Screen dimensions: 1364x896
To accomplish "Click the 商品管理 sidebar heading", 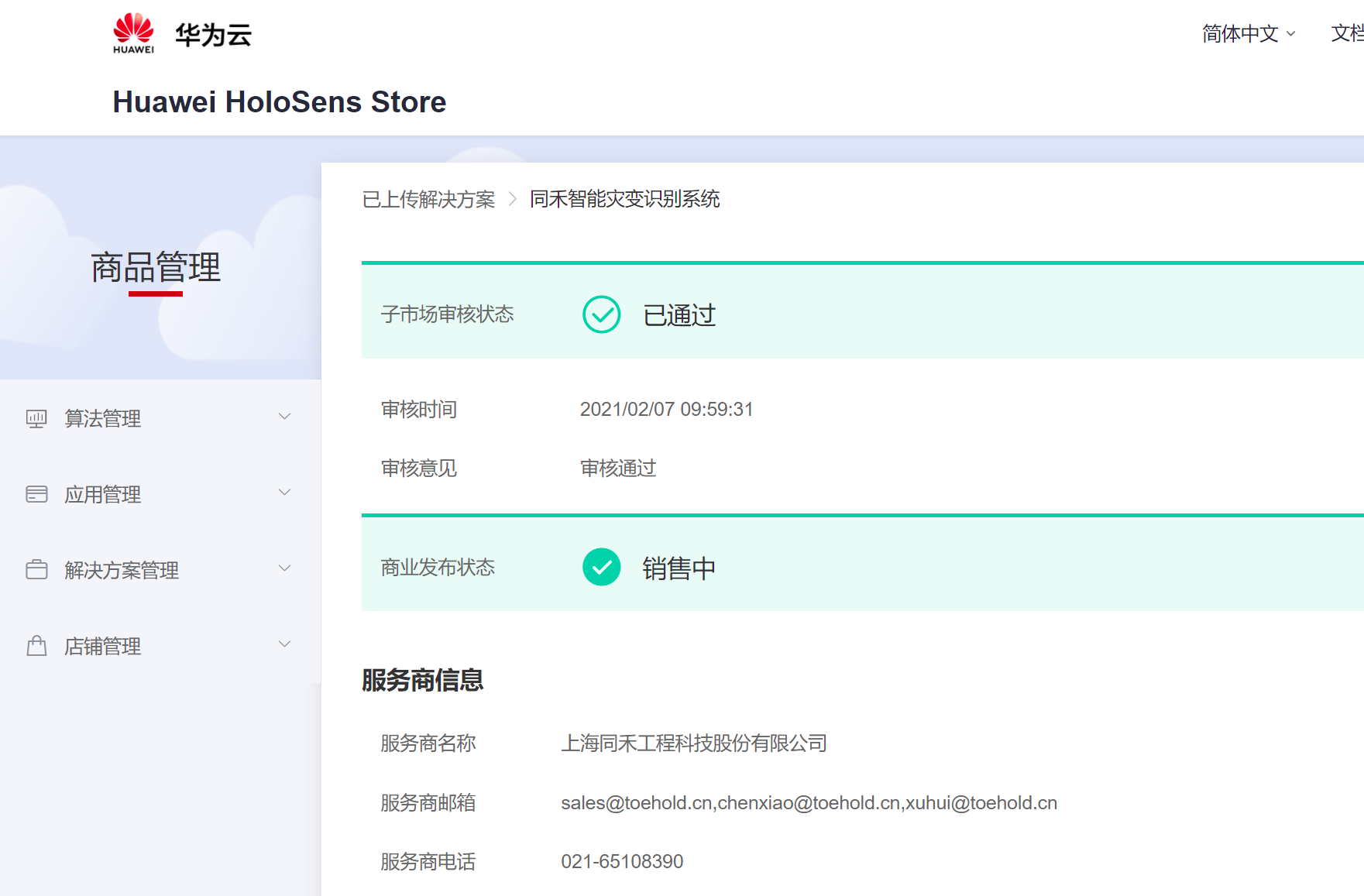I will [156, 268].
